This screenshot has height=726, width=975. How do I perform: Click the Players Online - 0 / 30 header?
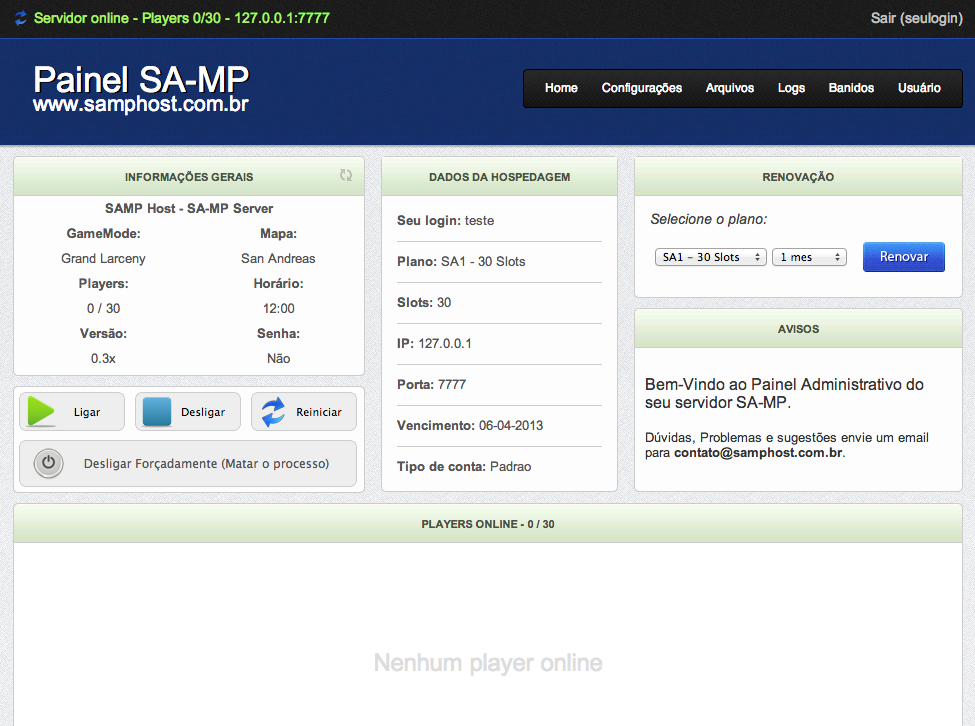click(488, 524)
